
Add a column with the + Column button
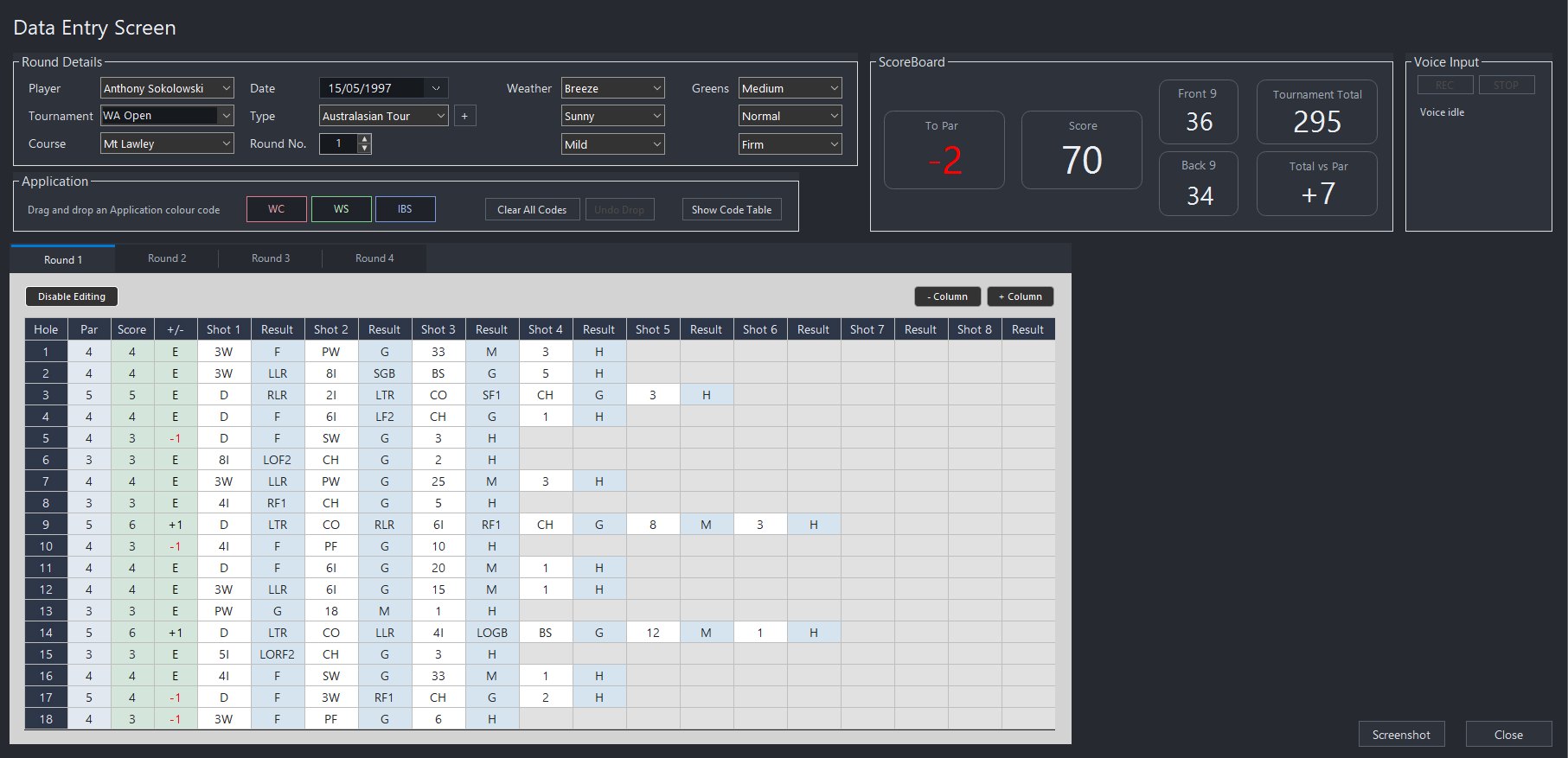pos(1021,296)
